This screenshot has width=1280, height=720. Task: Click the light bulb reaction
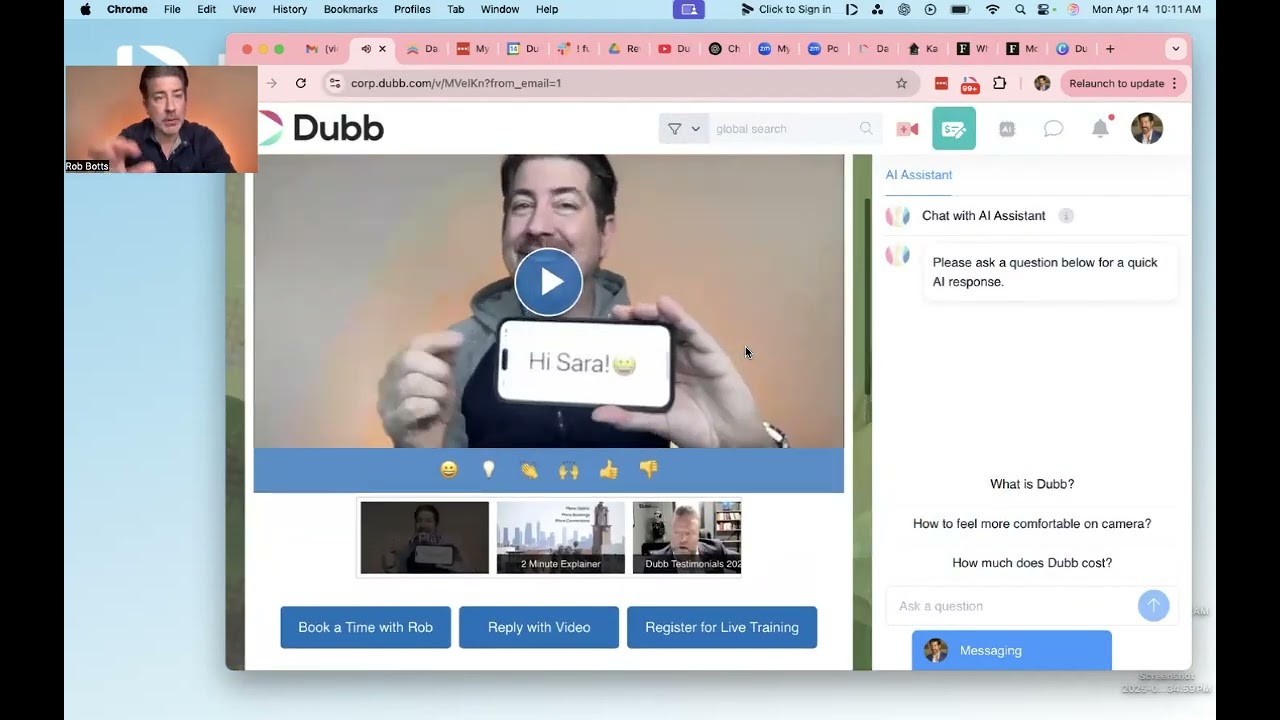[x=489, y=469]
